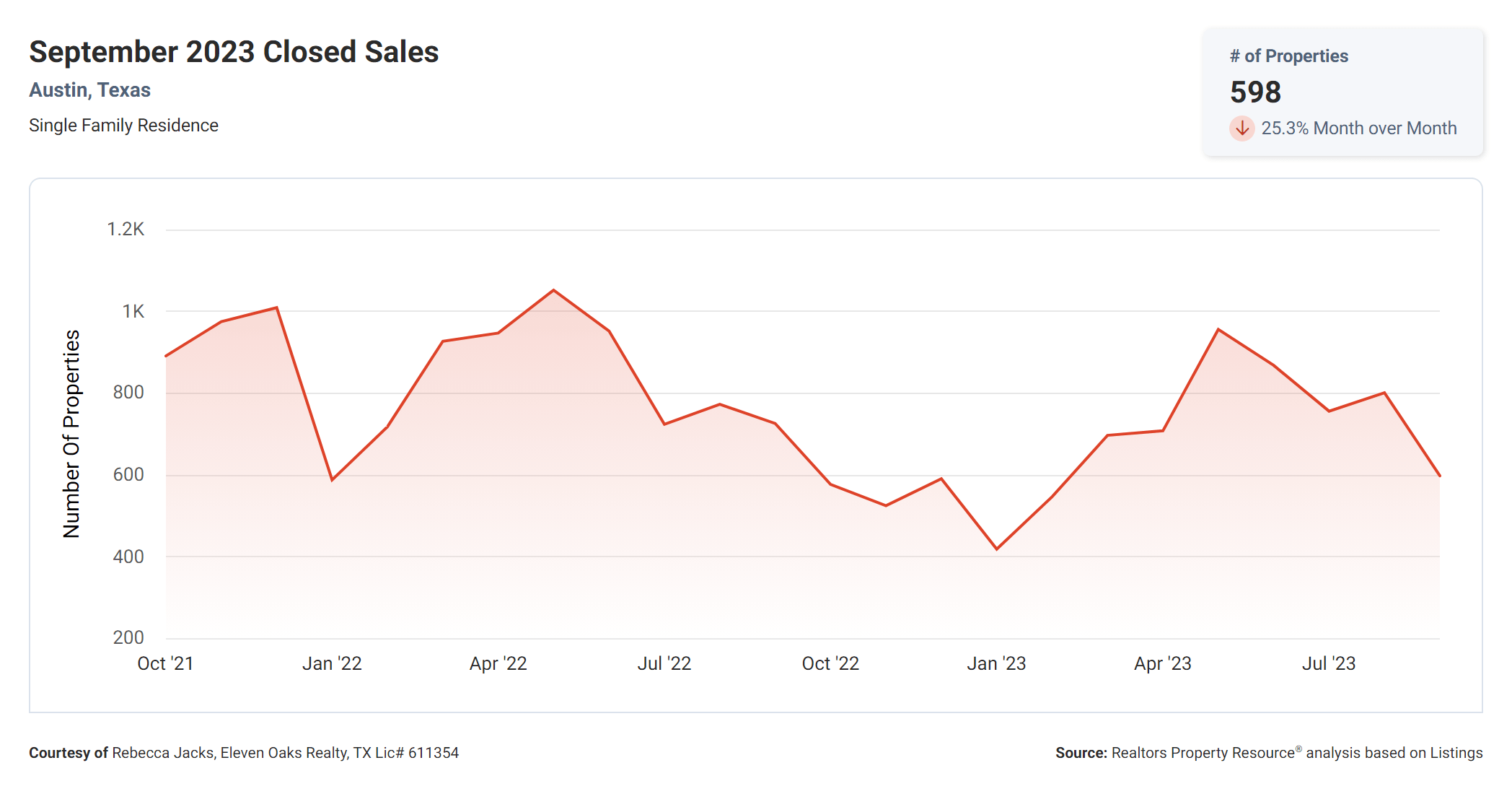Screen dimensions: 1512x794
Task: Open the 'Austin, Texas' location link
Action: (x=89, y=90)
